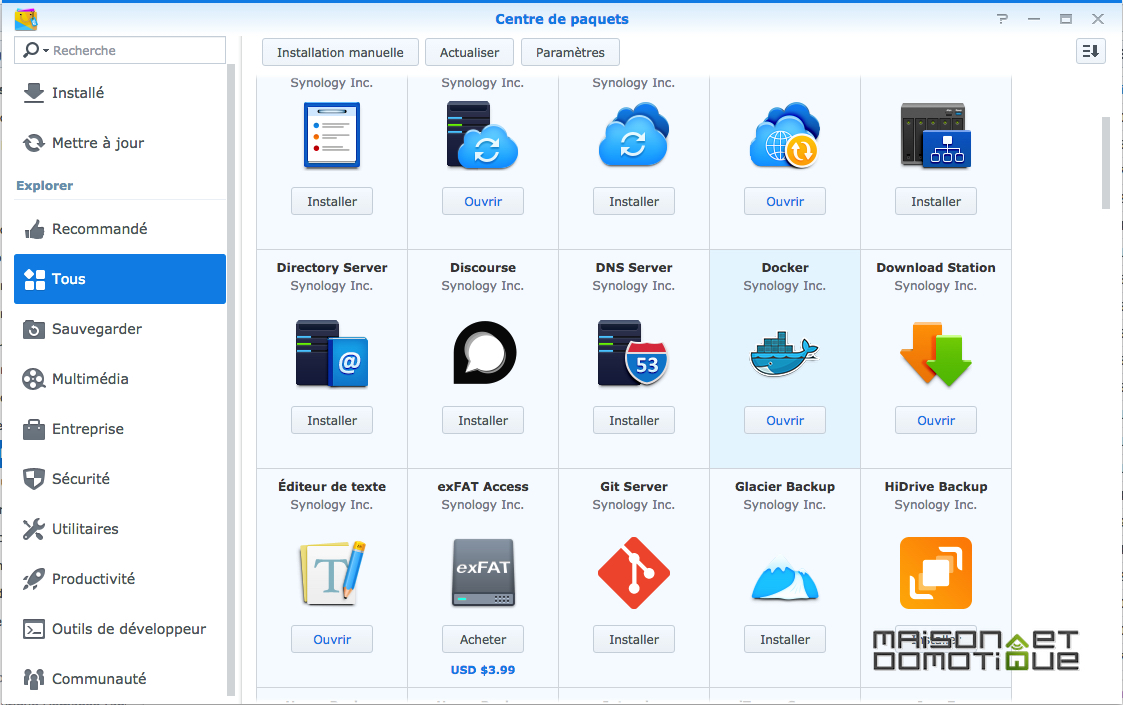This screenshot has height=705, width=1123.
Task: Click the Package Center app icon in title bar
Action: click(26, 19)
